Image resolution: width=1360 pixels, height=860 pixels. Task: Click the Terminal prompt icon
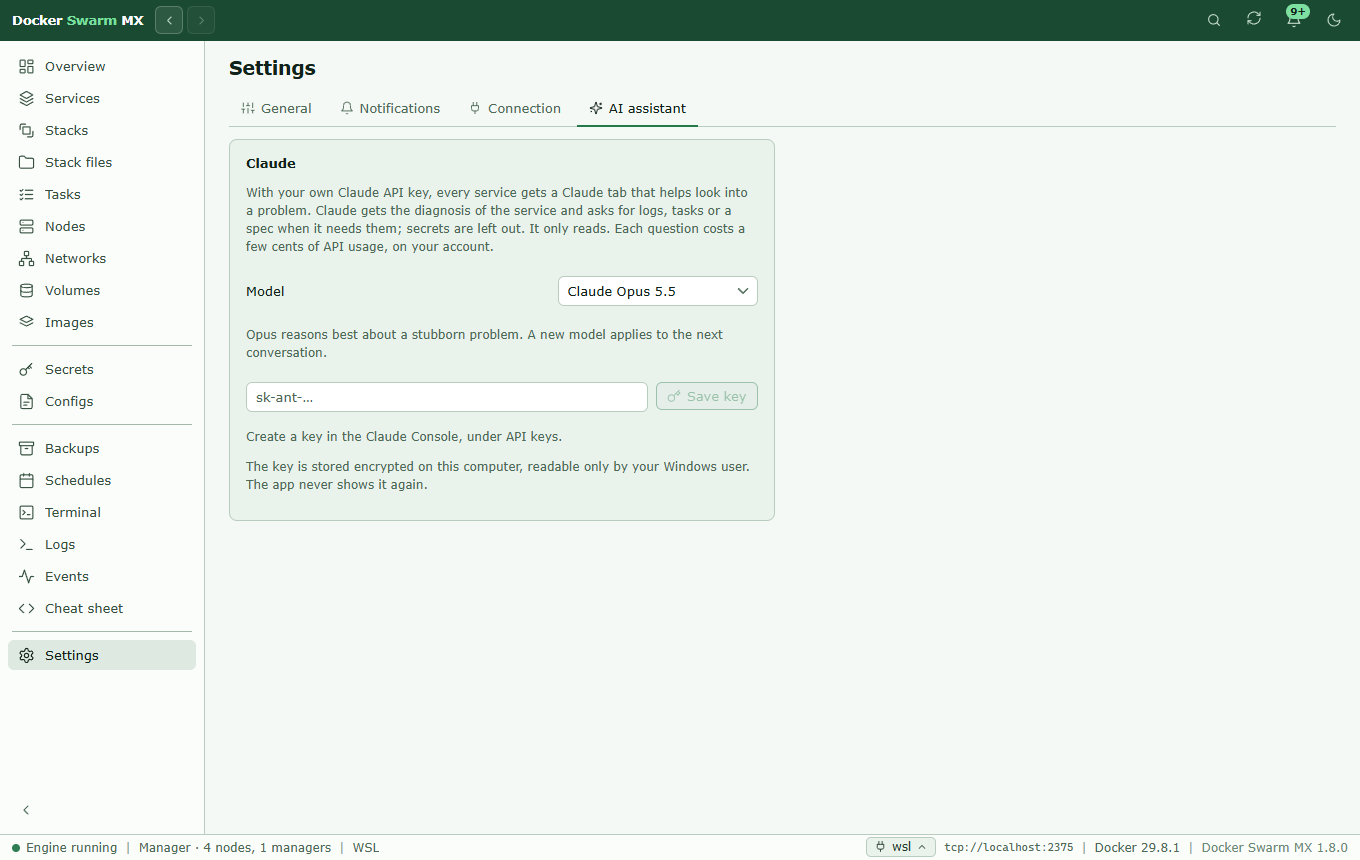pyautogui.click(x=27, y=513)
